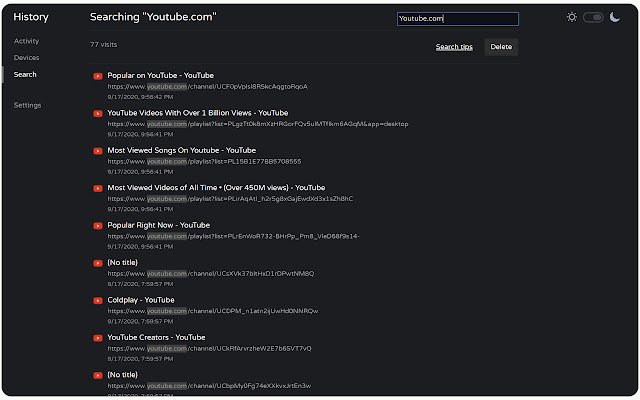Click the playlist URL ending app=desktop

(x=258, y=124)
